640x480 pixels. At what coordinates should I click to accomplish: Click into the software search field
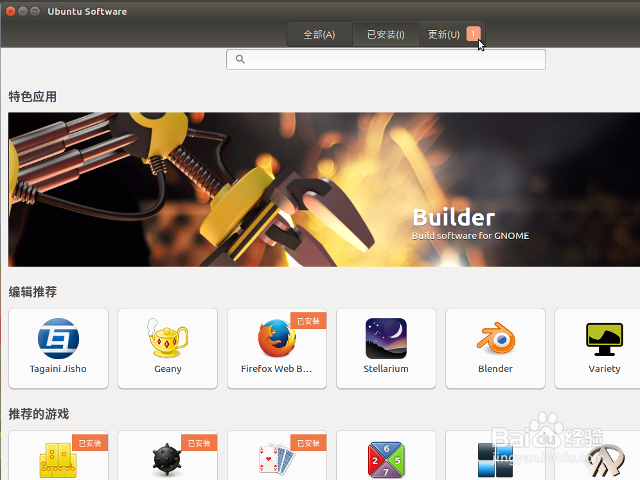click(x=386, y=60)
